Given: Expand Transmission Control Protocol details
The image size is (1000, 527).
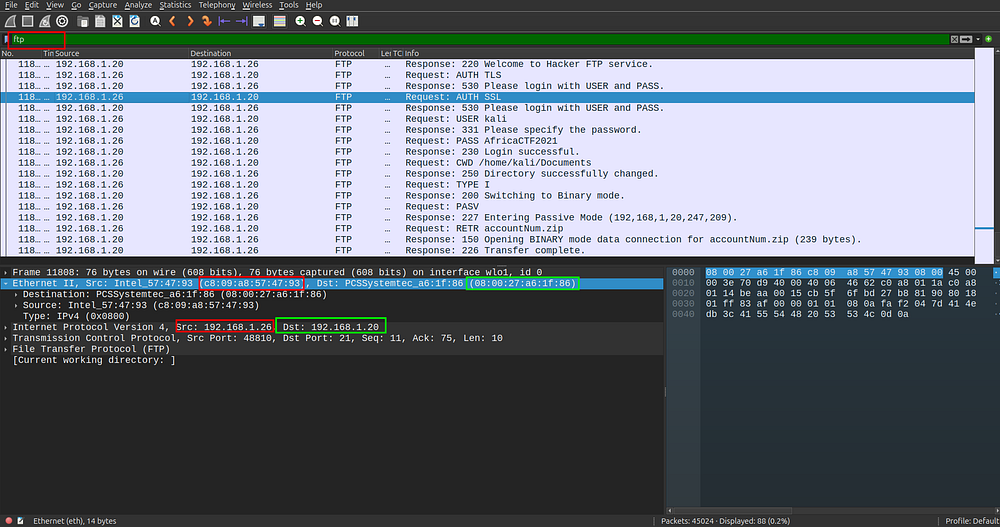Looking at the screenshot, I should [6, 338].
